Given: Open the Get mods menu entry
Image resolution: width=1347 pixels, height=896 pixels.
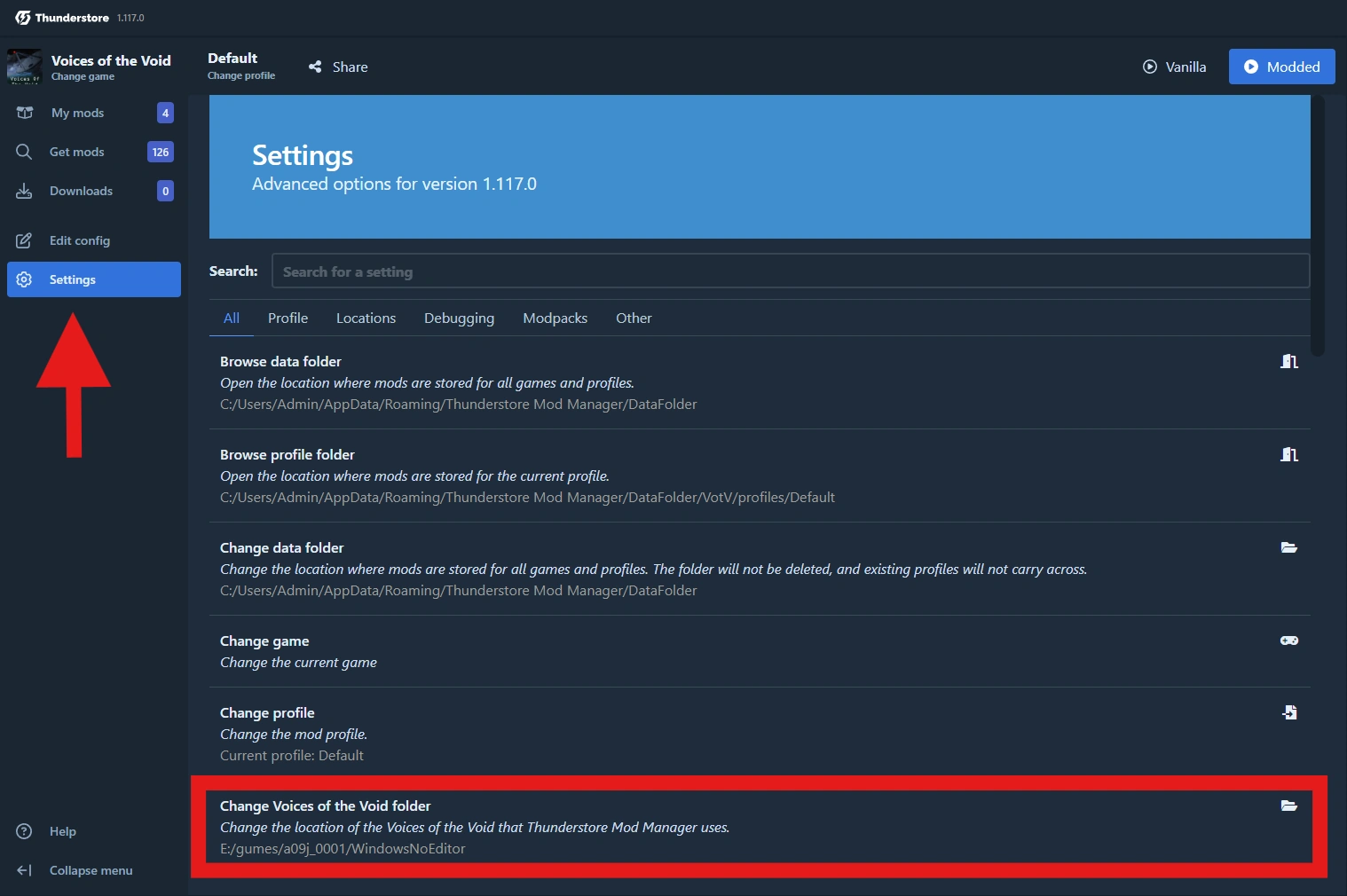Looking at the screenshot, I should pyautogui.click(x=94, y=152).
